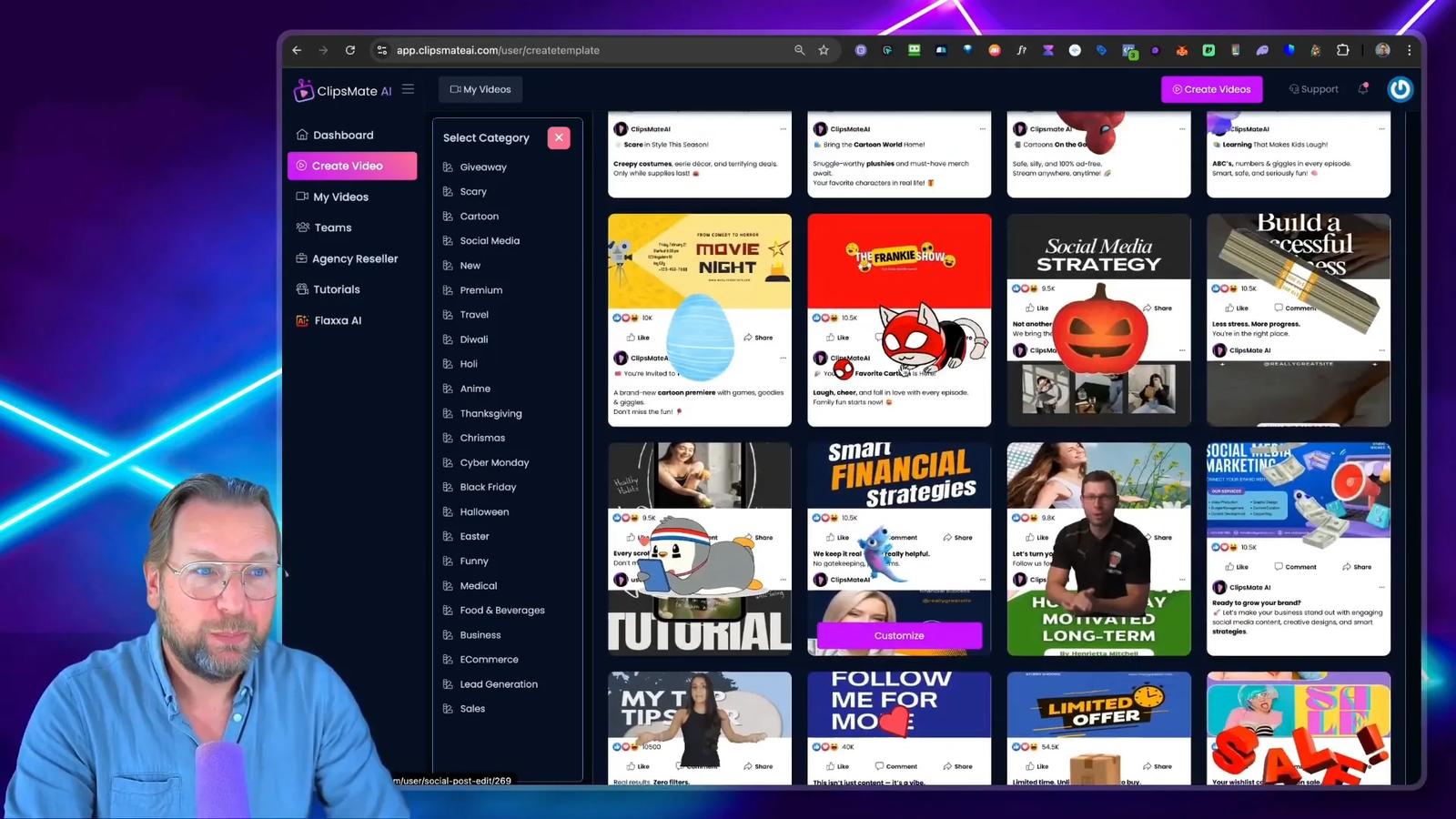Image resolution: width=1456 pixels, height=819 pixels.
Task: Bookmark the page with the star icon
Action: 824,50
